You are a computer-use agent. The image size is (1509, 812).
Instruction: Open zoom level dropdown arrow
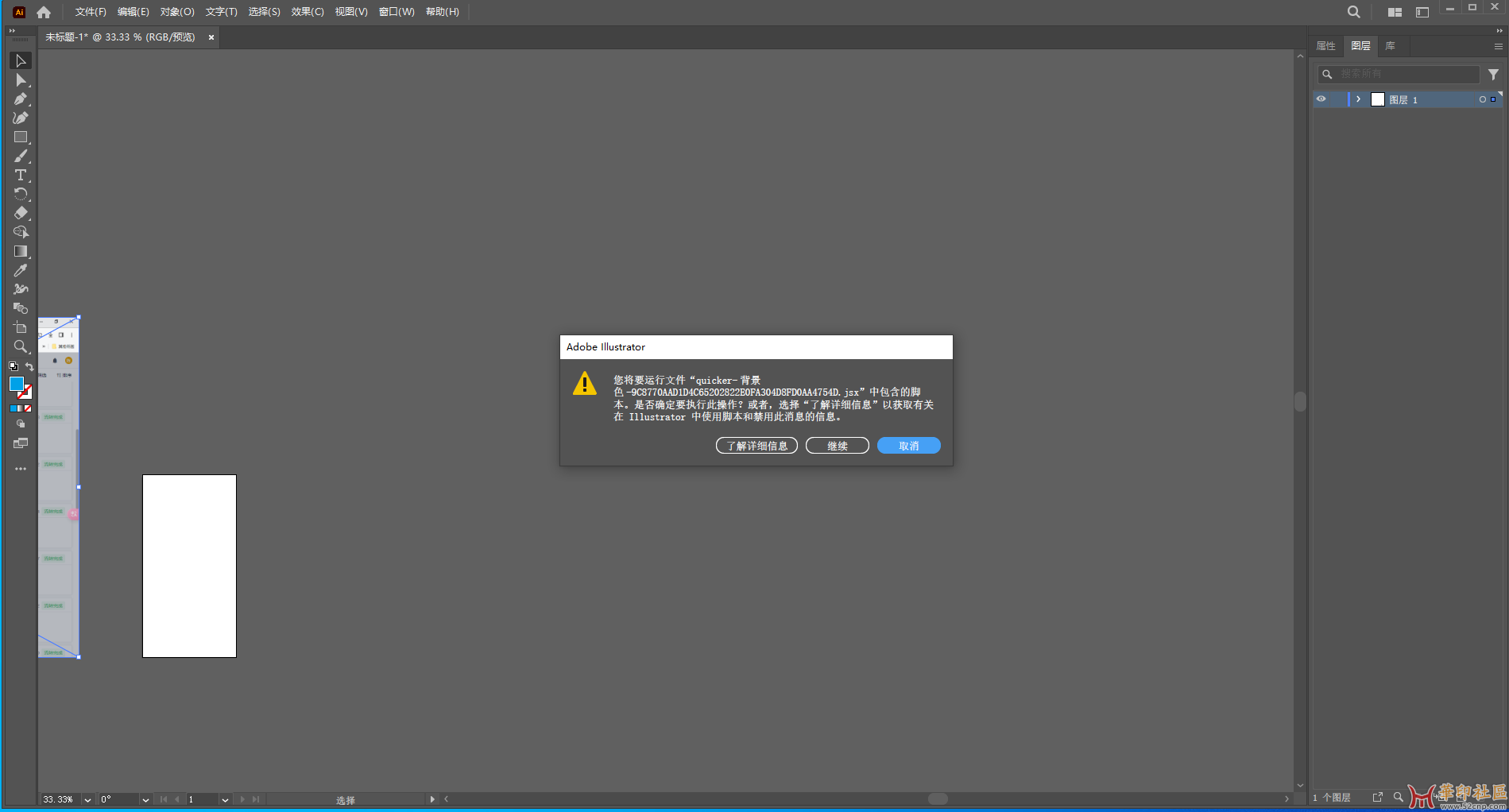click(x=87, y=800)
